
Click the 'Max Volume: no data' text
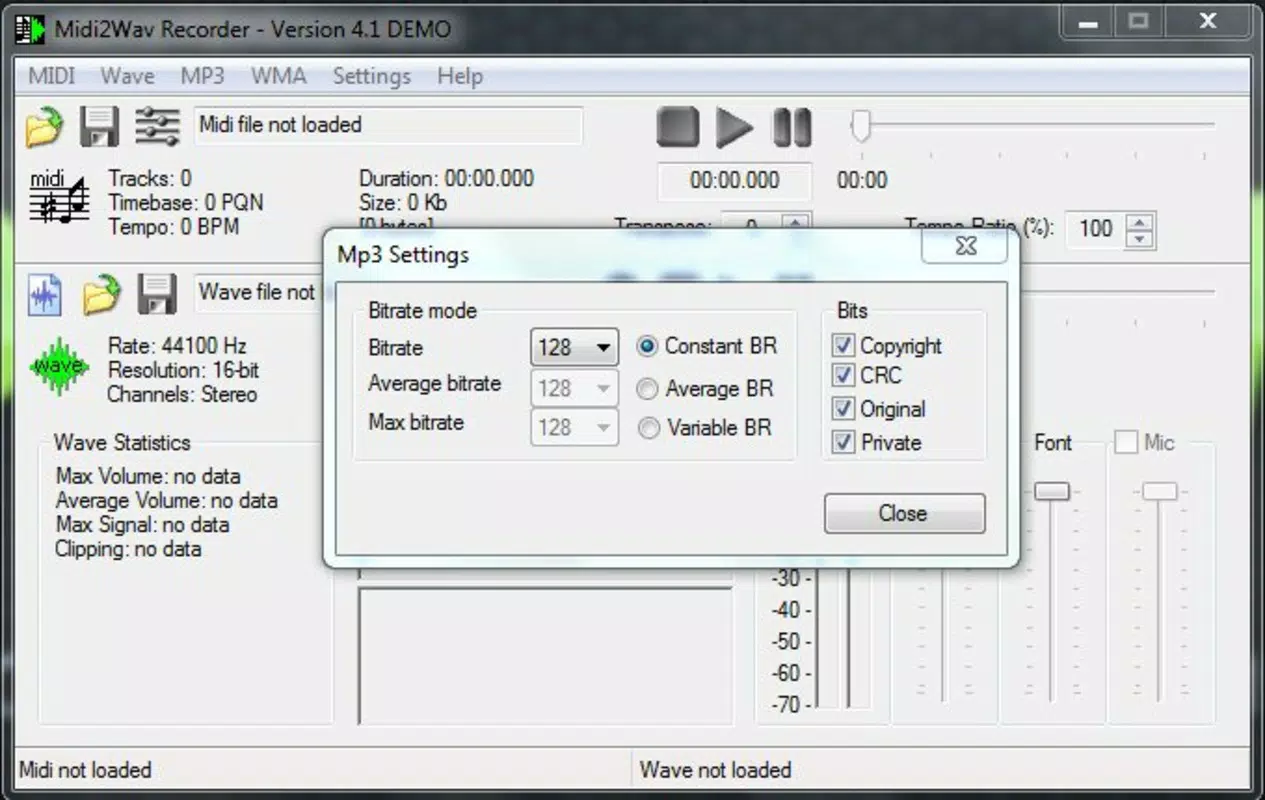coord(148,476)
